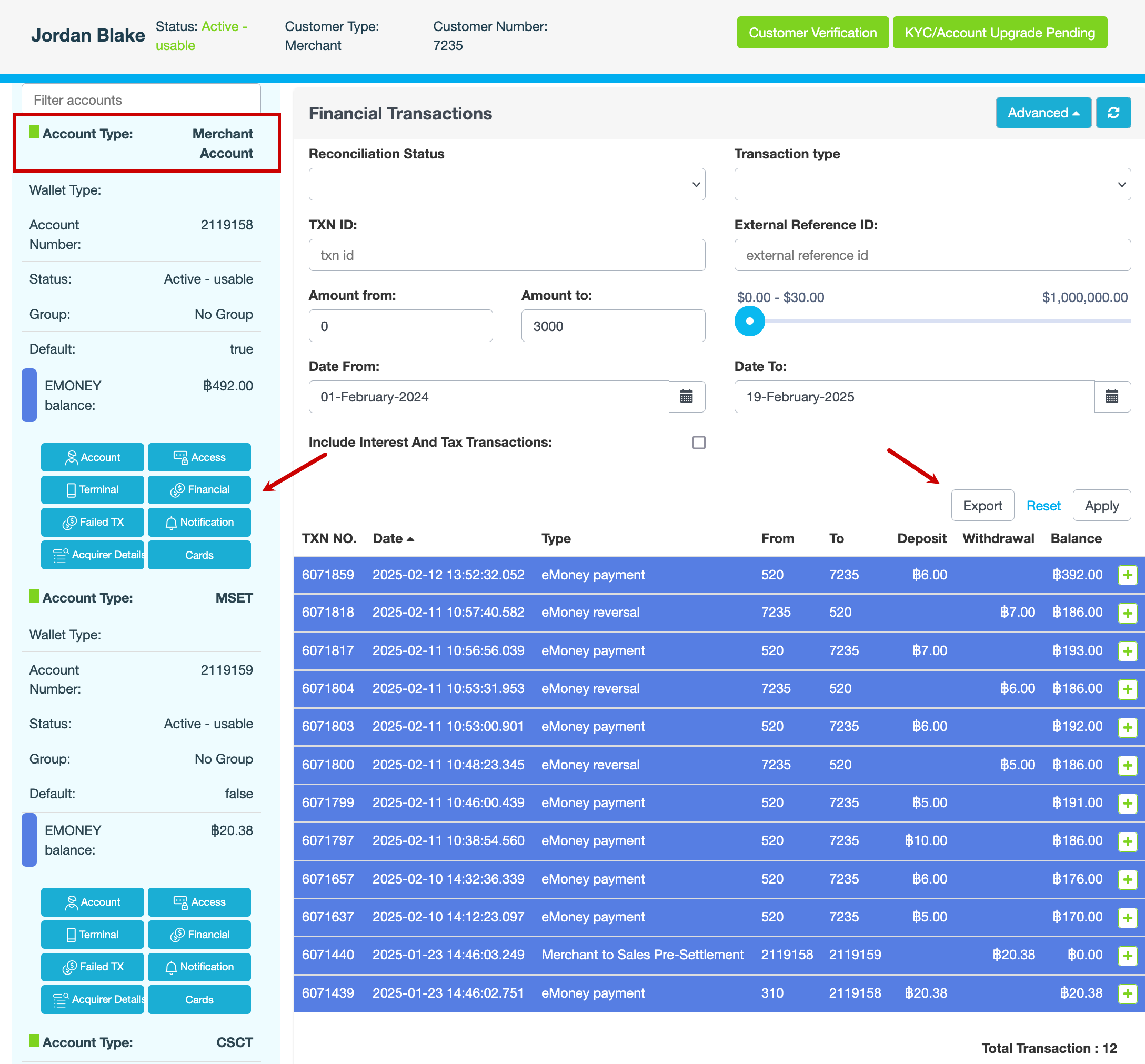Image resolution: width=1145 pixels, height=1064 pixels.
Task: Open the Reconciliation Status dropdown
Action: coord(507,184)
